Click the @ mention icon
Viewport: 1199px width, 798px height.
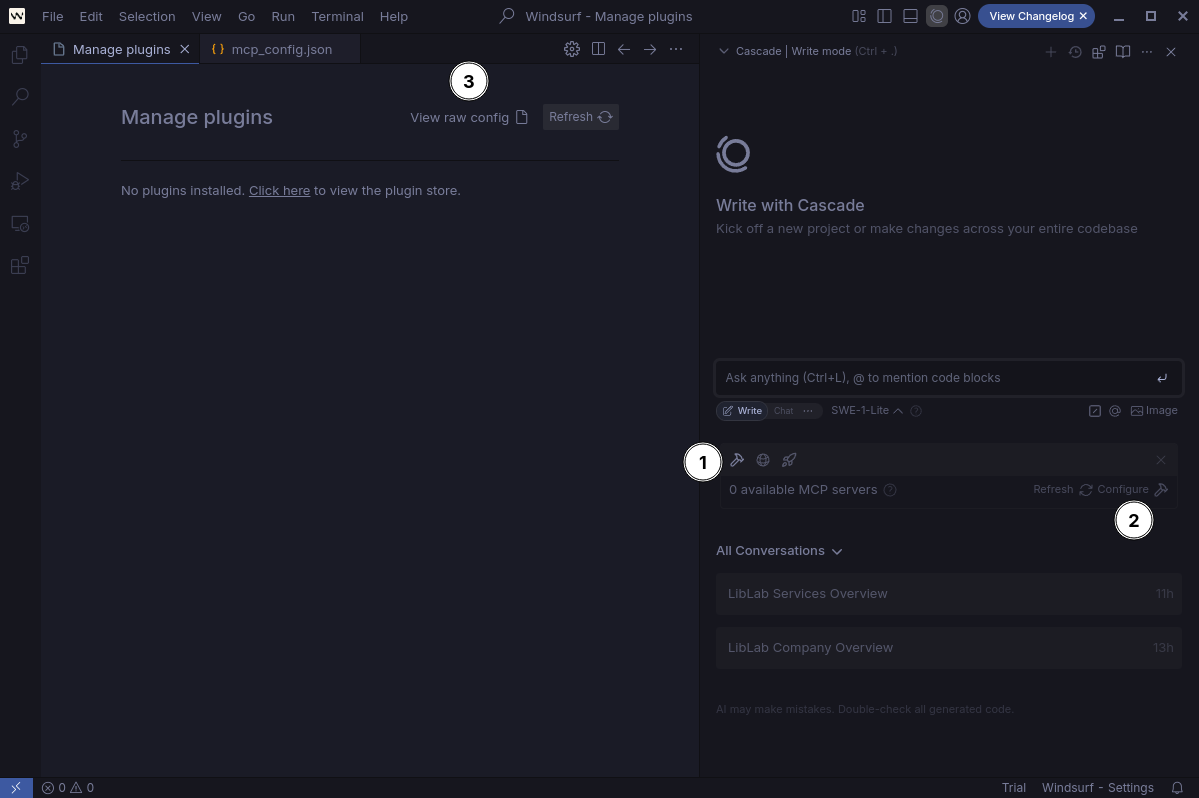click(1115, 410)
